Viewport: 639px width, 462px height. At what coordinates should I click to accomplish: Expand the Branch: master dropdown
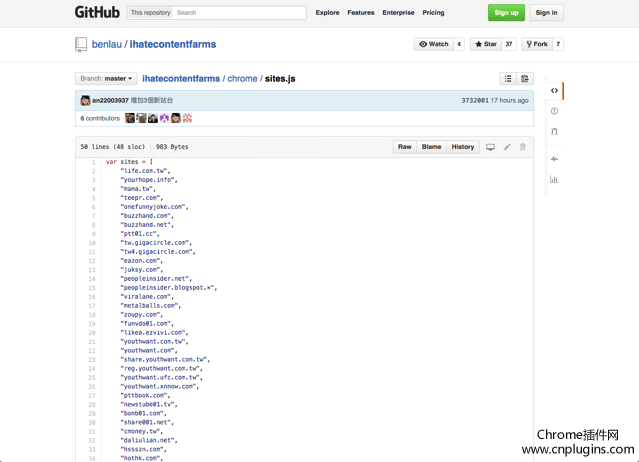(x=105, y=78)
